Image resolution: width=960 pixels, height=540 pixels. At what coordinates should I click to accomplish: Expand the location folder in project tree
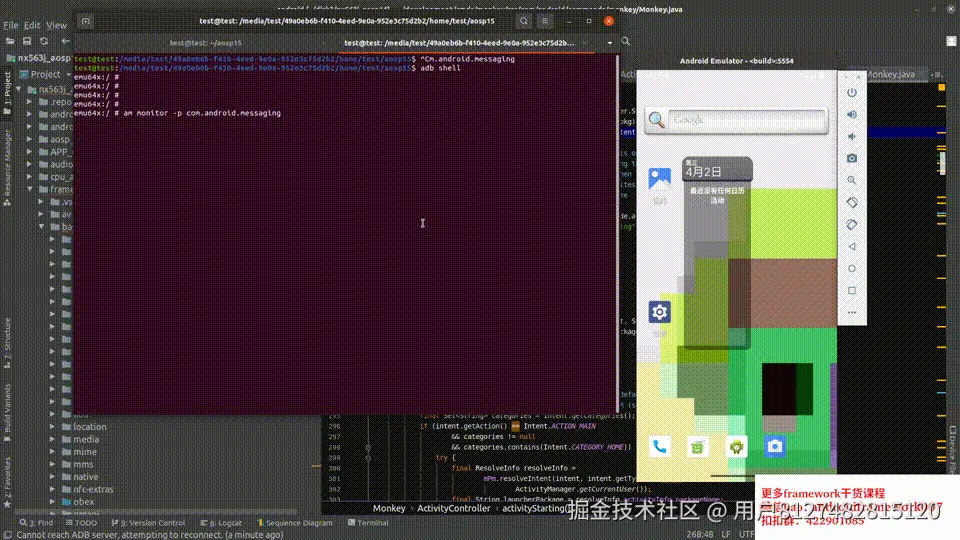[x=53, y=427]
